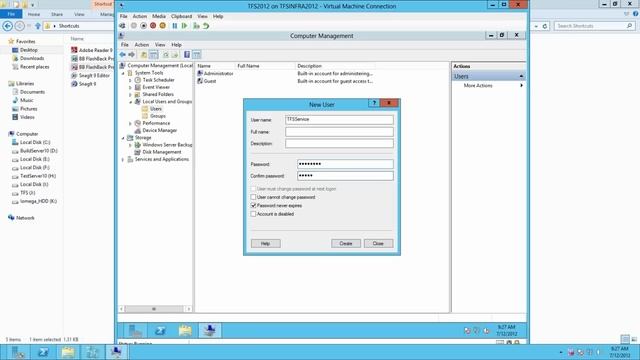Viewport: 640px width, 360px height.
Task: Click the orange Save state VM icon
Action: (162, 26)
